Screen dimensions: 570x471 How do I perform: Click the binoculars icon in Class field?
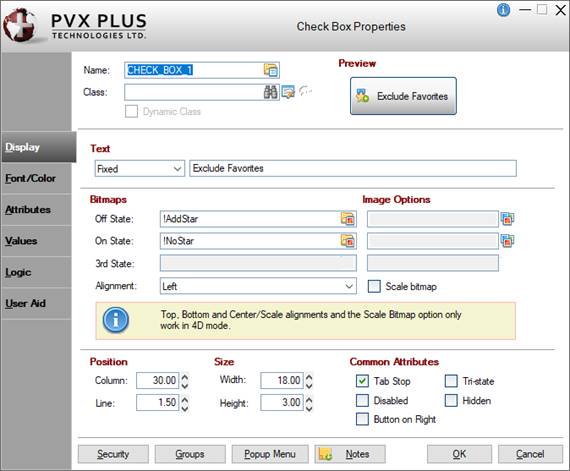click(x=270, y=92)
